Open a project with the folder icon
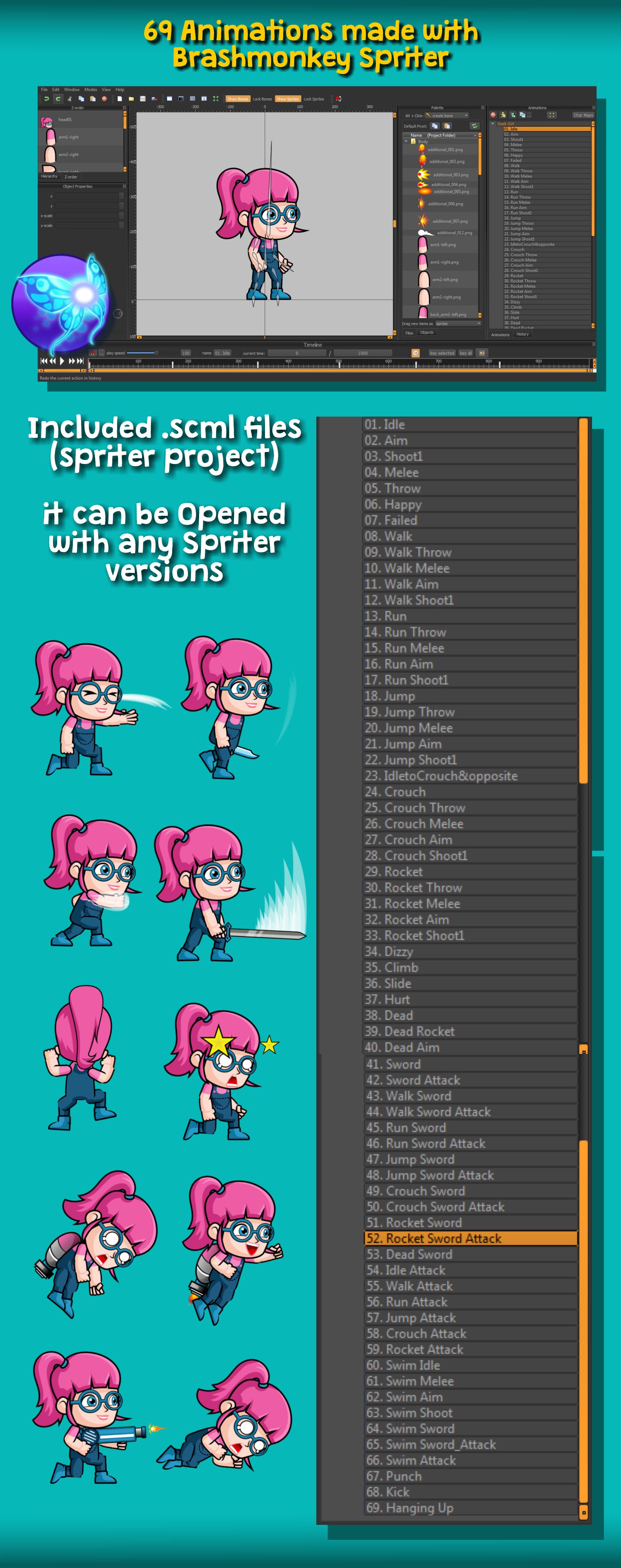This screenshot has width=621, height=1568. click(x=131, y=99)
